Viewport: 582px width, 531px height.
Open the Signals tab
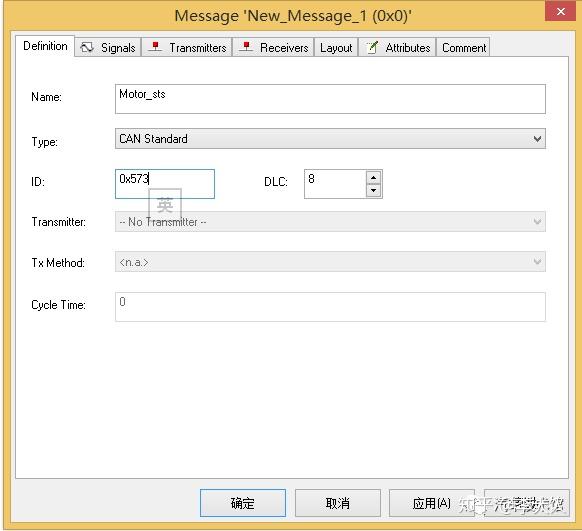[x=108, y=47]
